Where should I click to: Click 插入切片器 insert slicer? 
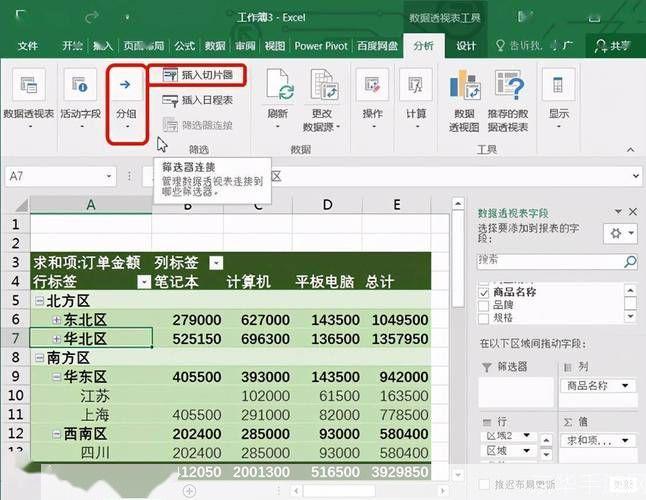(198, 75)
